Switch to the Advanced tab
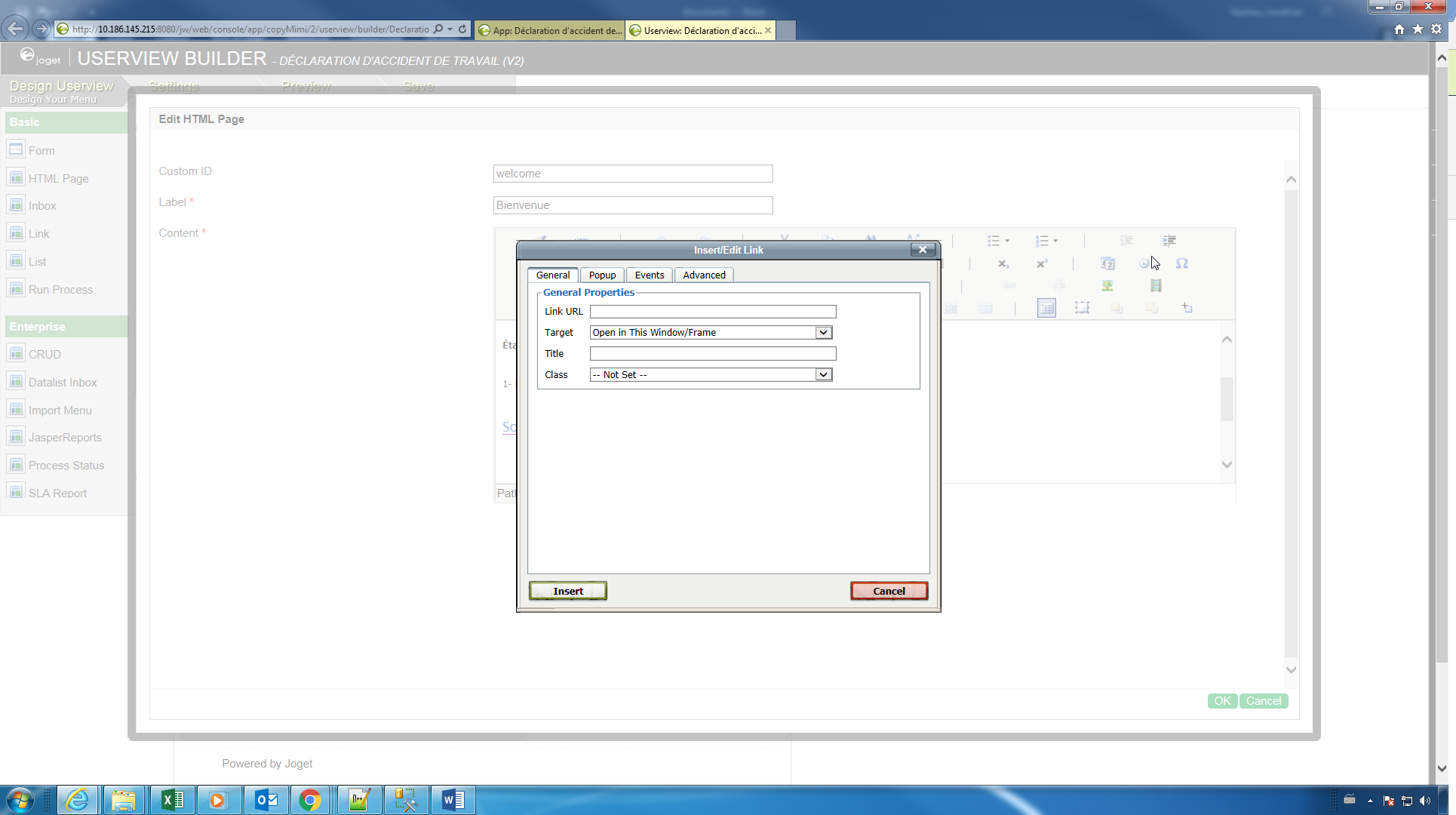The height and width of the screenshot is (815, 1456). pos(704,275)
